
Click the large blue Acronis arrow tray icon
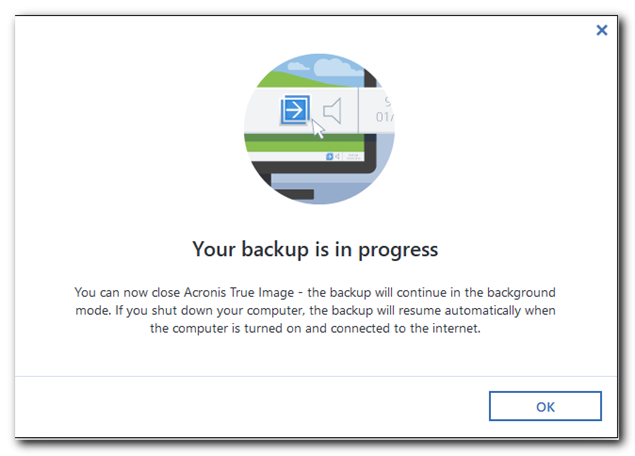coord(296,110)
